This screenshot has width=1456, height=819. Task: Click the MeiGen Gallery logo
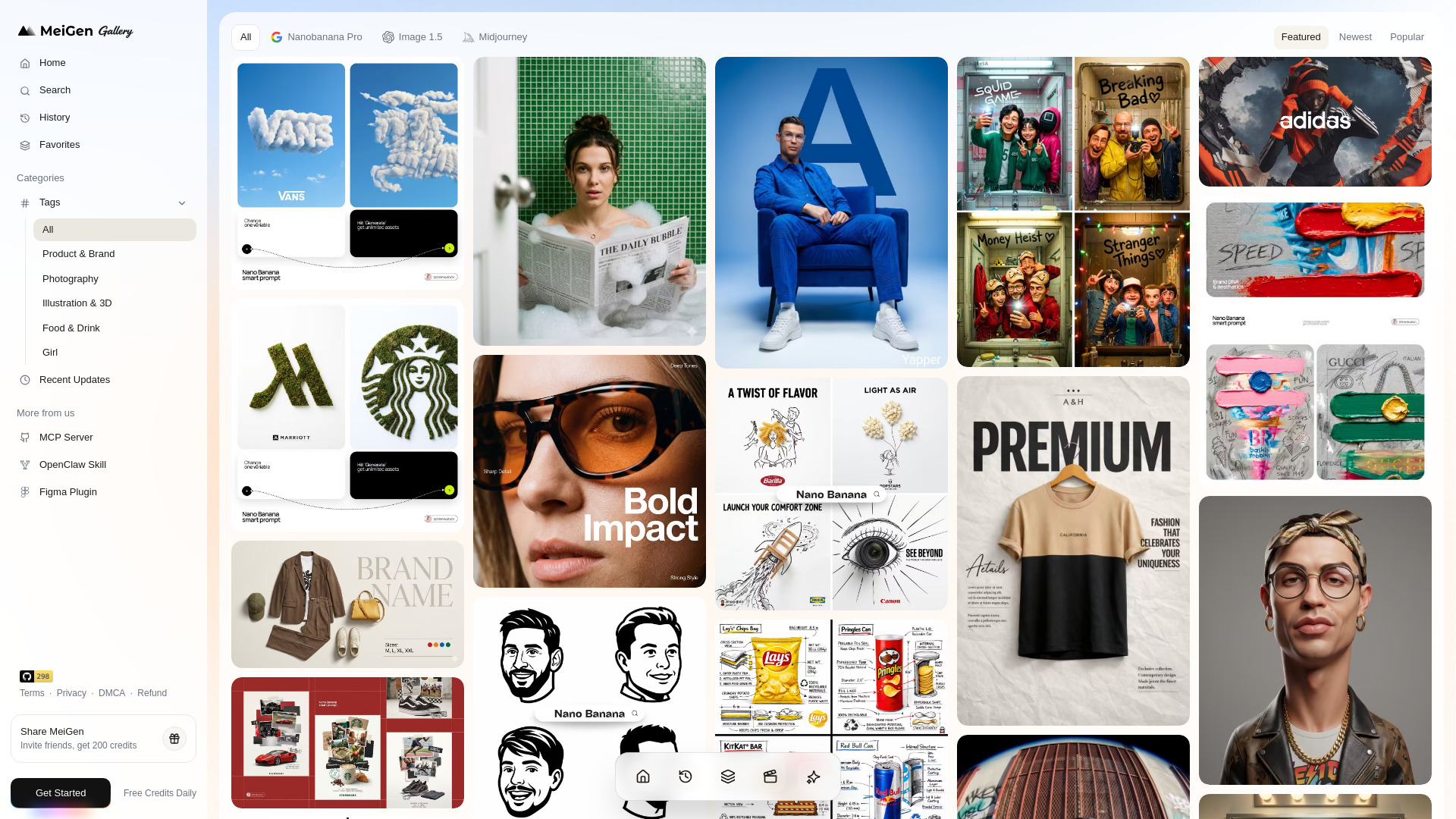(x=76, y=31)
